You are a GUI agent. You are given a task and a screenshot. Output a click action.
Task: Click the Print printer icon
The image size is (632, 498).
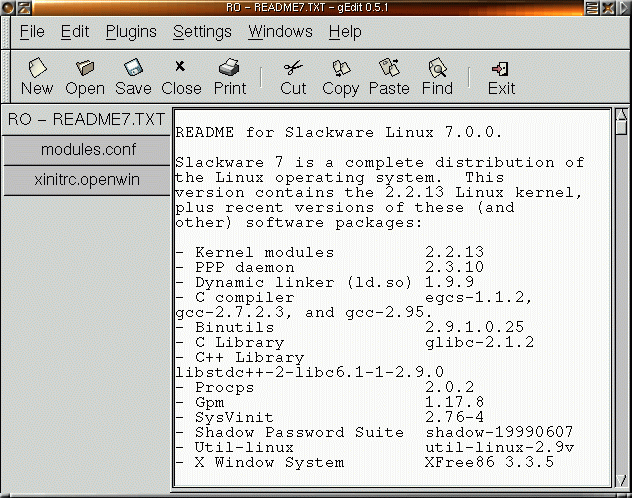pyautogui.click(x=229, y=68)
